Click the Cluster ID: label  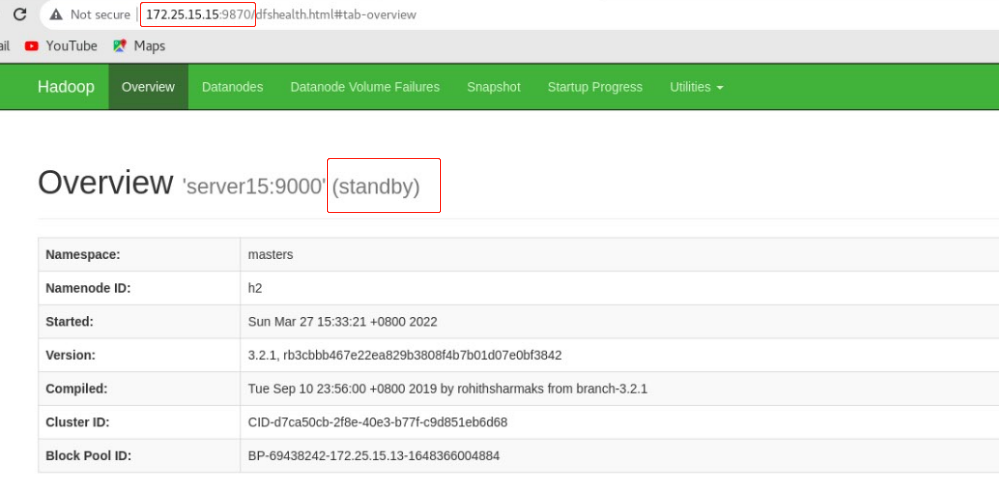pos(78,422)
